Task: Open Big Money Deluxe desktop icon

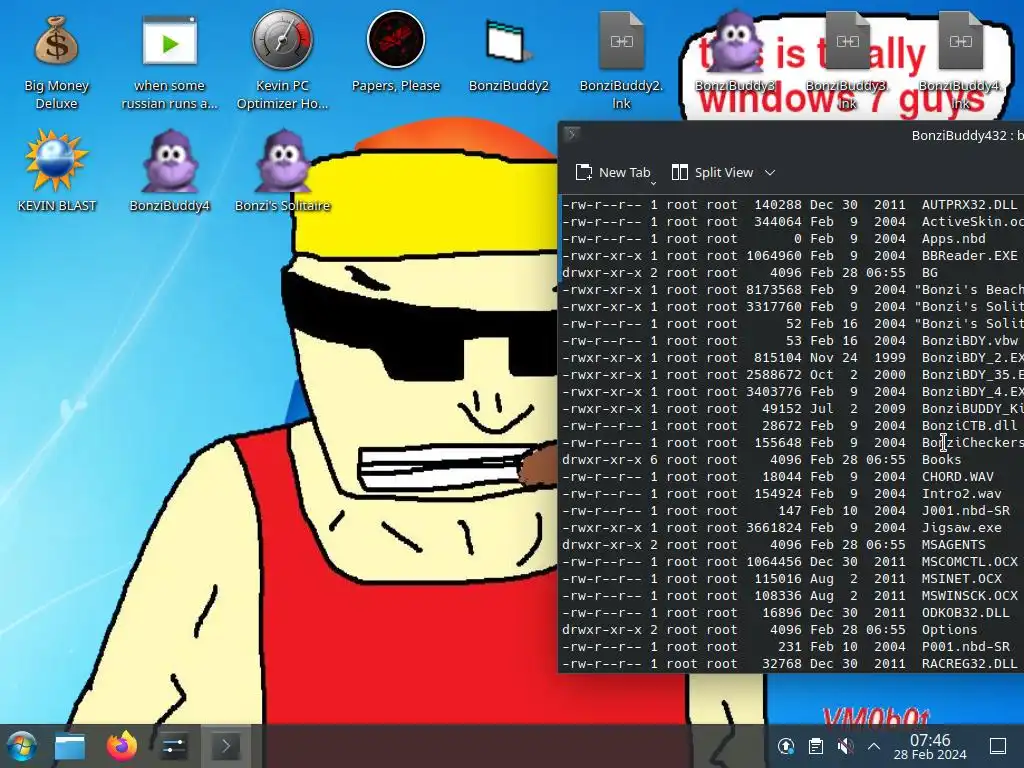Action: click(57, 62)
